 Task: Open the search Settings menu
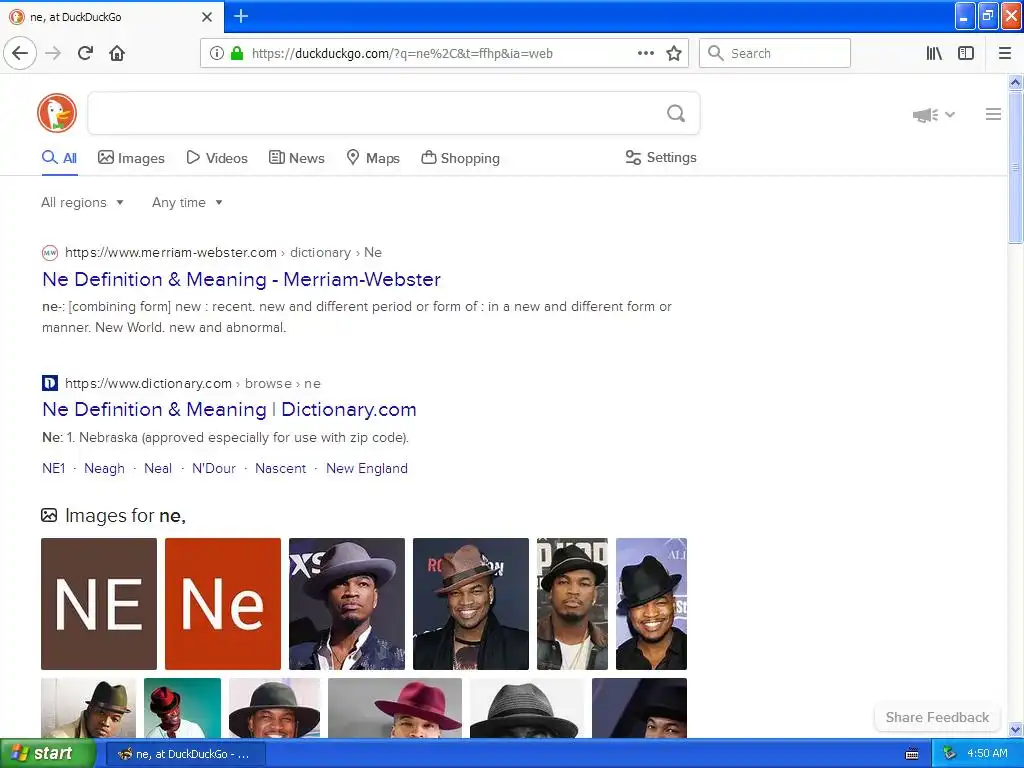point(661,157)
